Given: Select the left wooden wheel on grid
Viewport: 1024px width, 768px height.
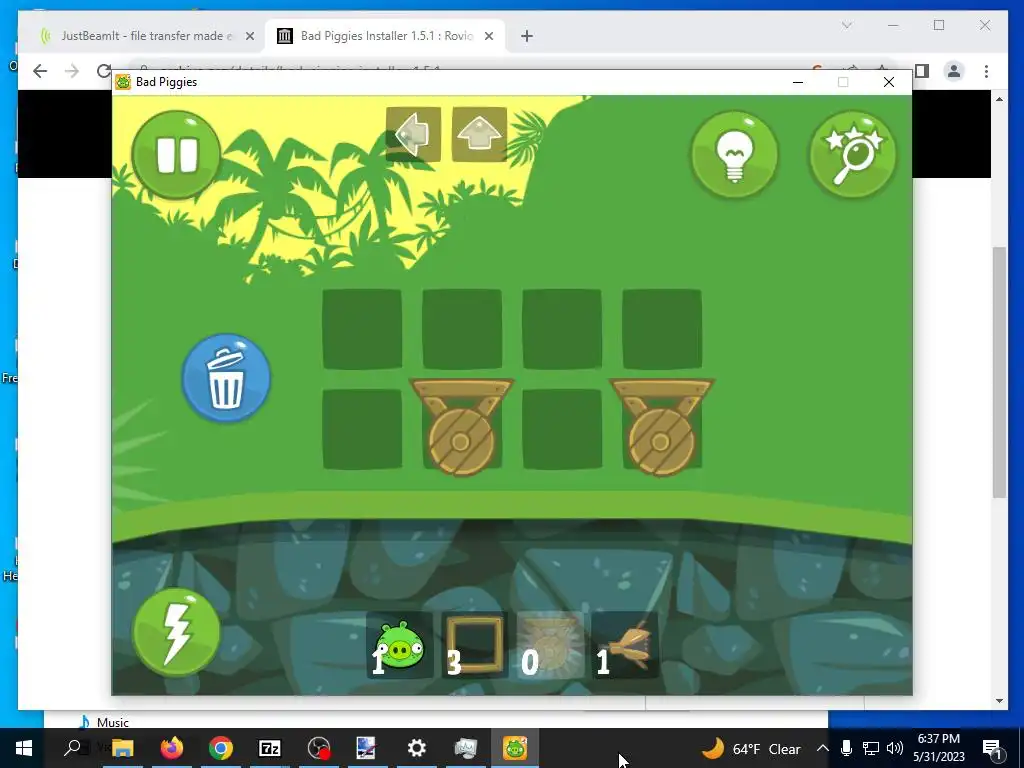Looking at the screenshot, I should coord(462,428).
